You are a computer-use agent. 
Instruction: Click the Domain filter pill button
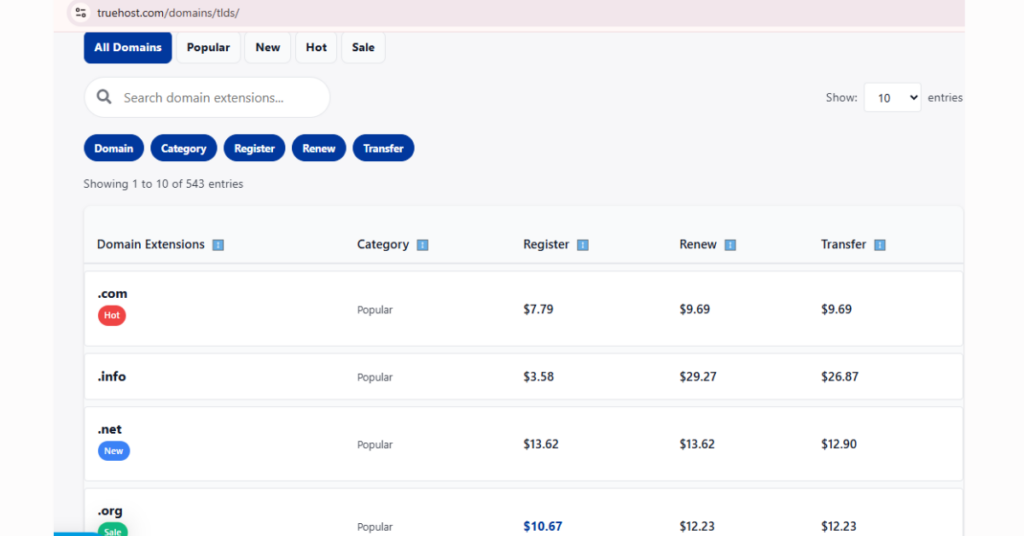coord(114,148)
